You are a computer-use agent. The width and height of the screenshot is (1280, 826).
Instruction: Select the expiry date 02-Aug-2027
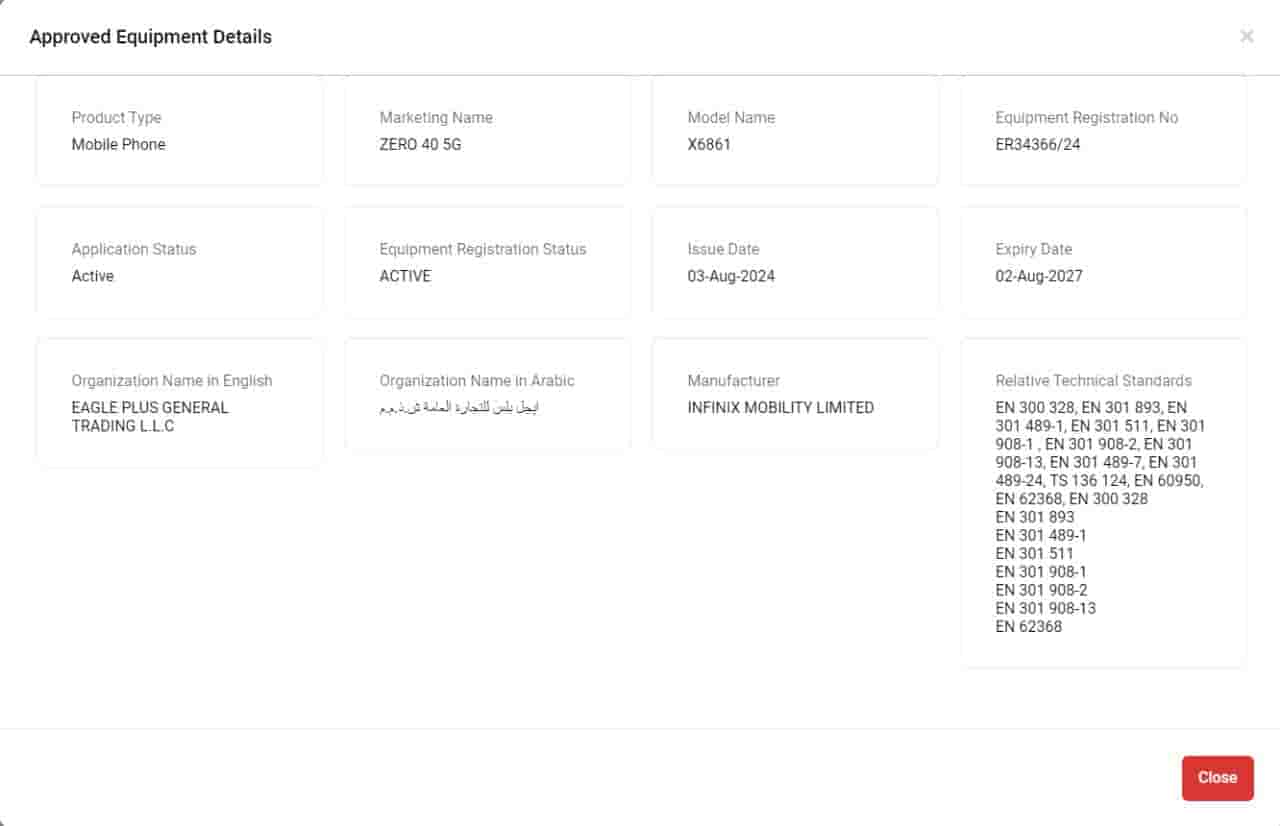[1038, 276]
